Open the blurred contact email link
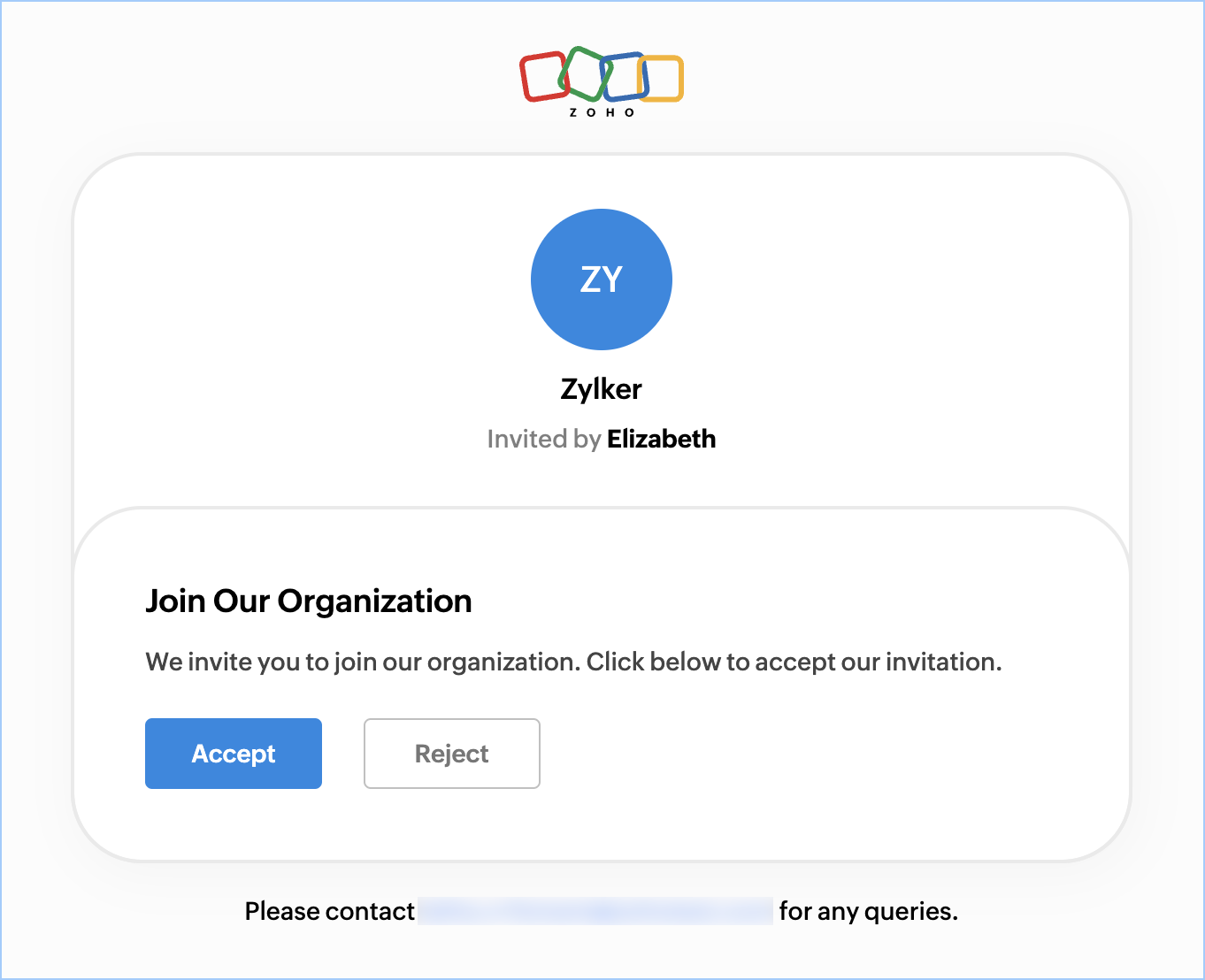Image resolution: width=1205 pixels, height=980 pixels. click(596, 911)
